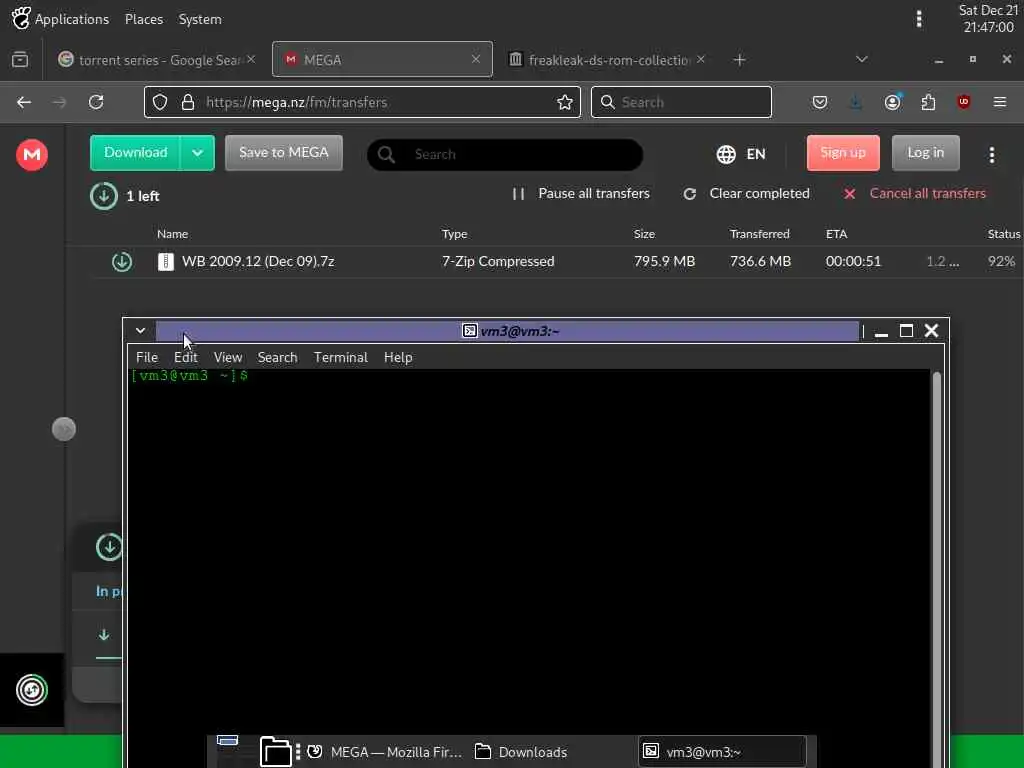Click the Firefox URL address bar
The height and width of the screenshot is (768, 1024).
(x=362, y=102)
